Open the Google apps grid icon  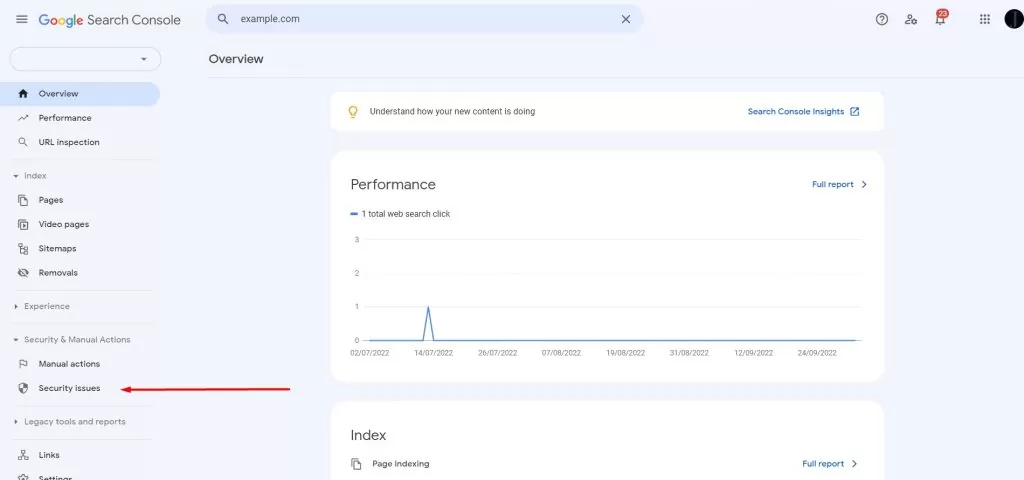click(985, 20)
